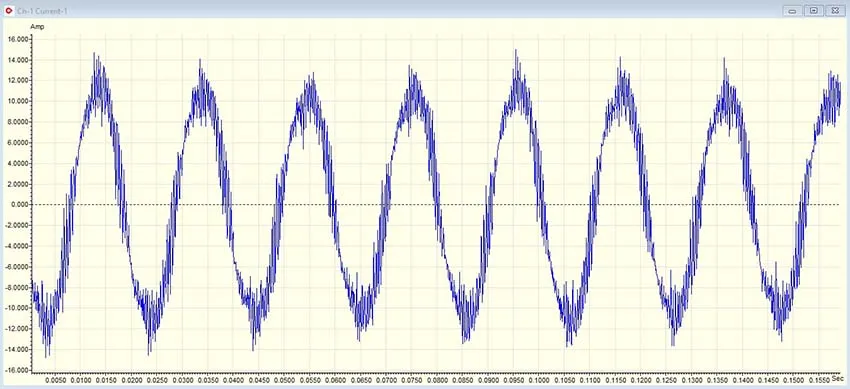This screenshot has height=389, width=850.
Task: Click the 0.0750 time axis label
Action: click(x=413, y=381)
